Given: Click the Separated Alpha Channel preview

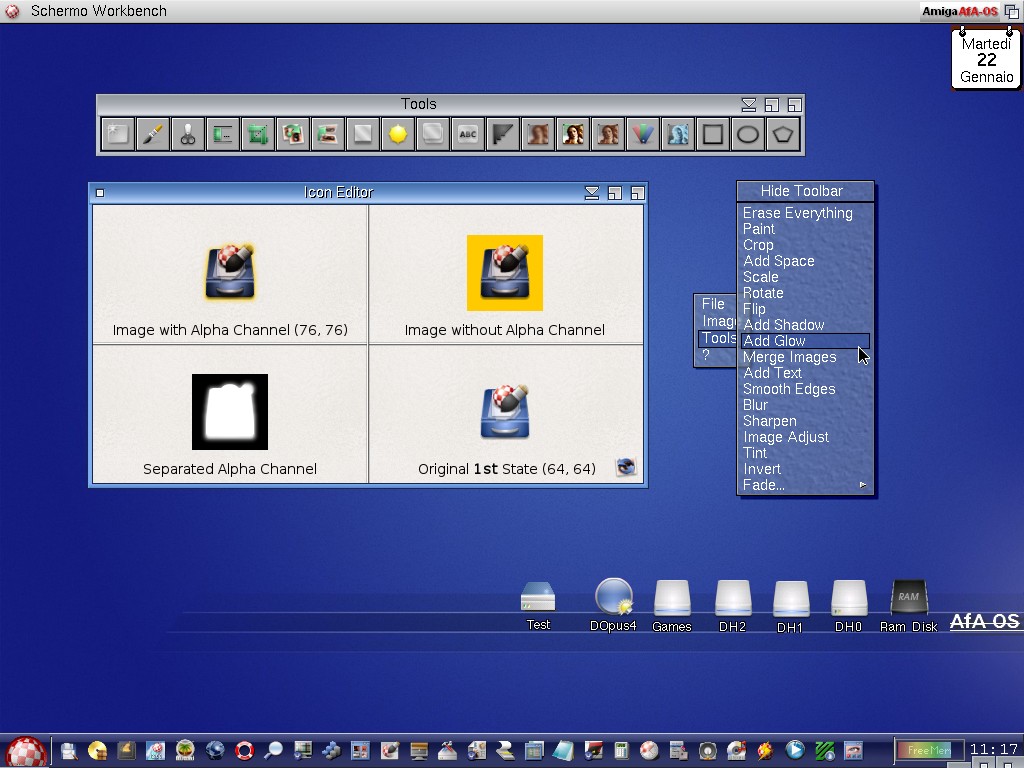Looking at the screenshot, I should pyautogui.click(x=230, y=412).
